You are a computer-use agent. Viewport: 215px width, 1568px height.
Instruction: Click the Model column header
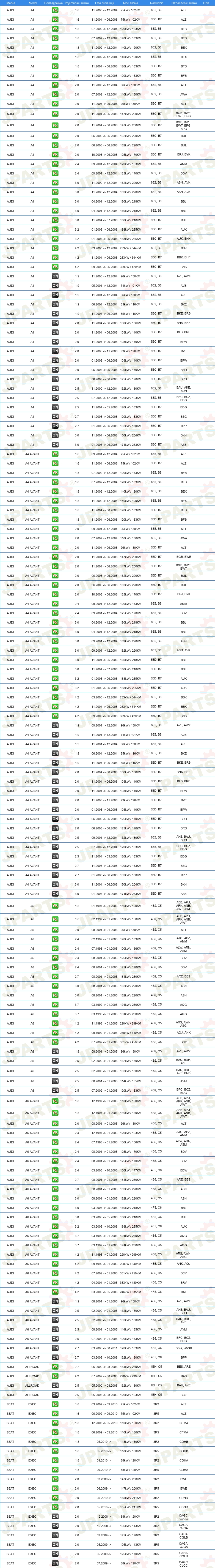click(x=32, y=3)
